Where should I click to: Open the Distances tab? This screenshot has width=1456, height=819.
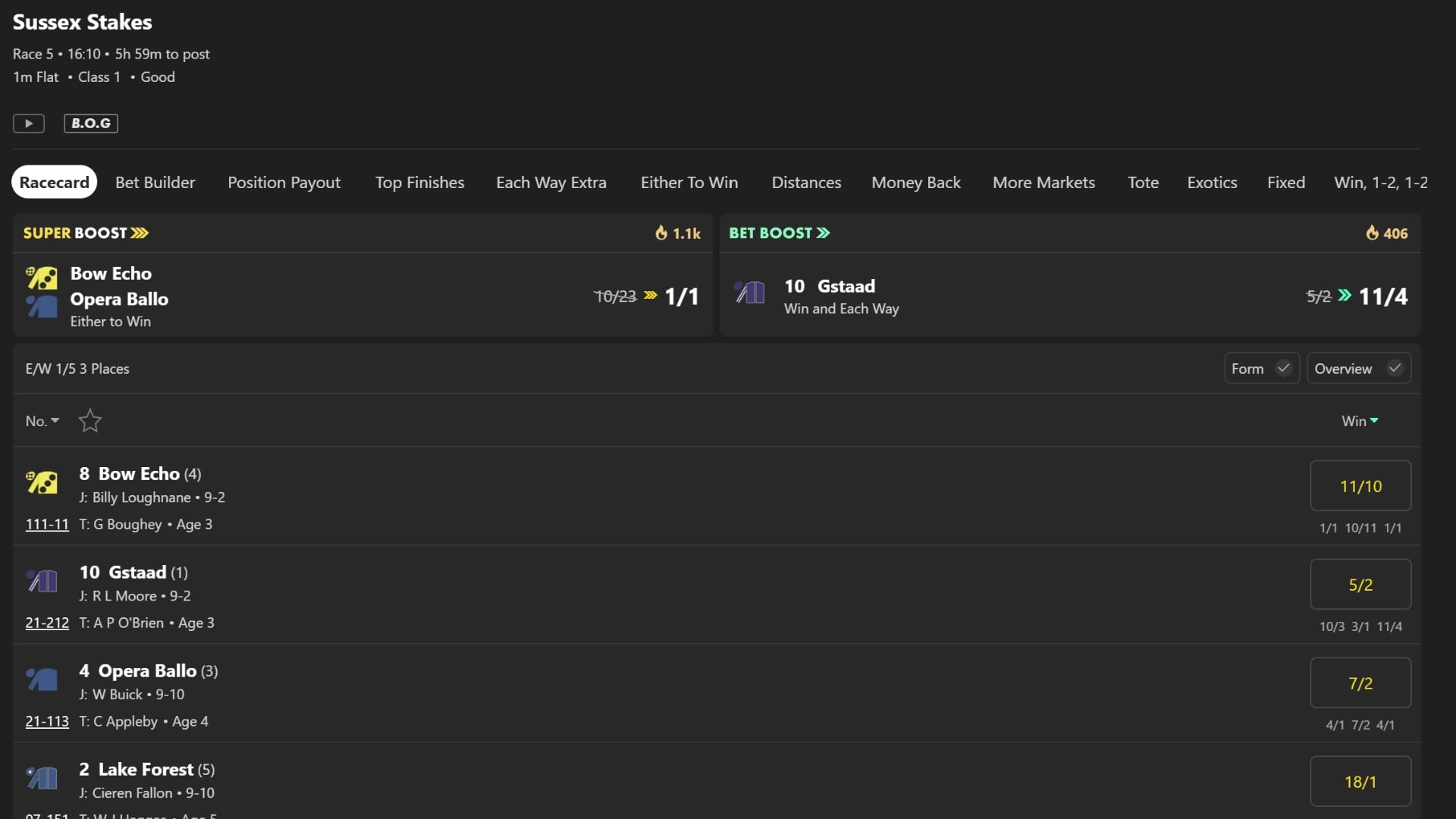click(x=806, y=182)
